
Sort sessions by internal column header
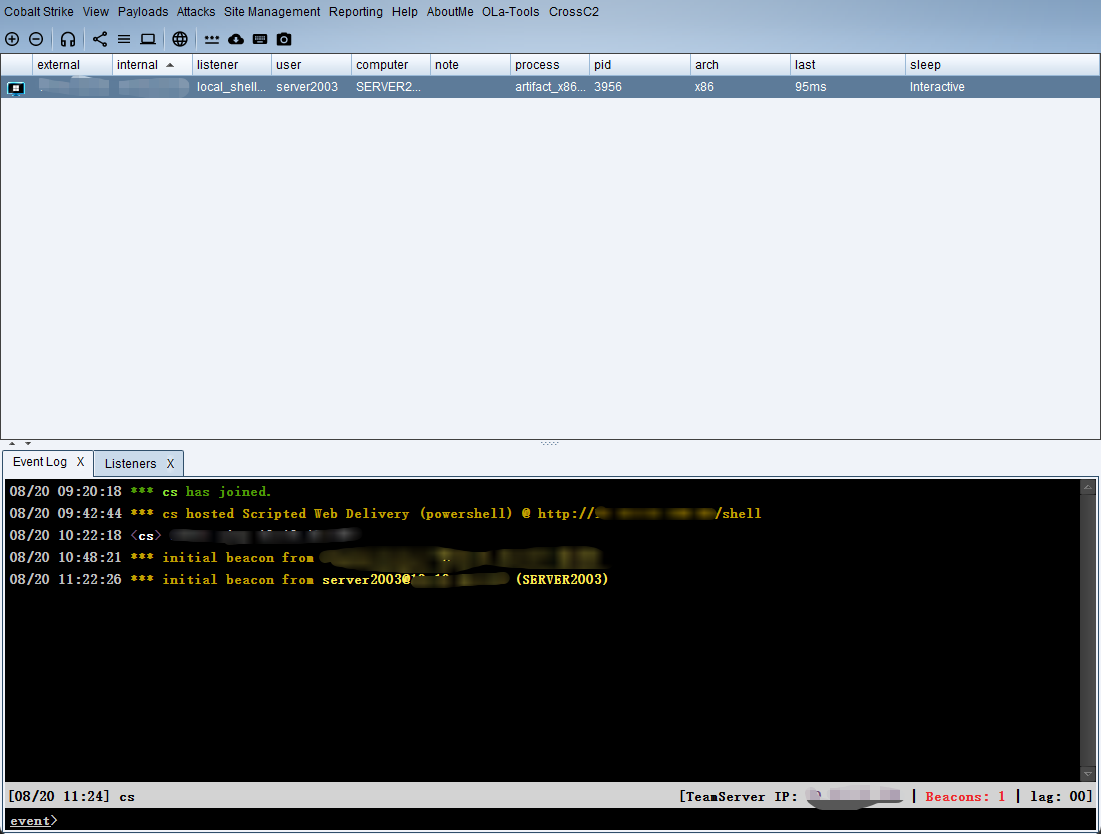152,65
